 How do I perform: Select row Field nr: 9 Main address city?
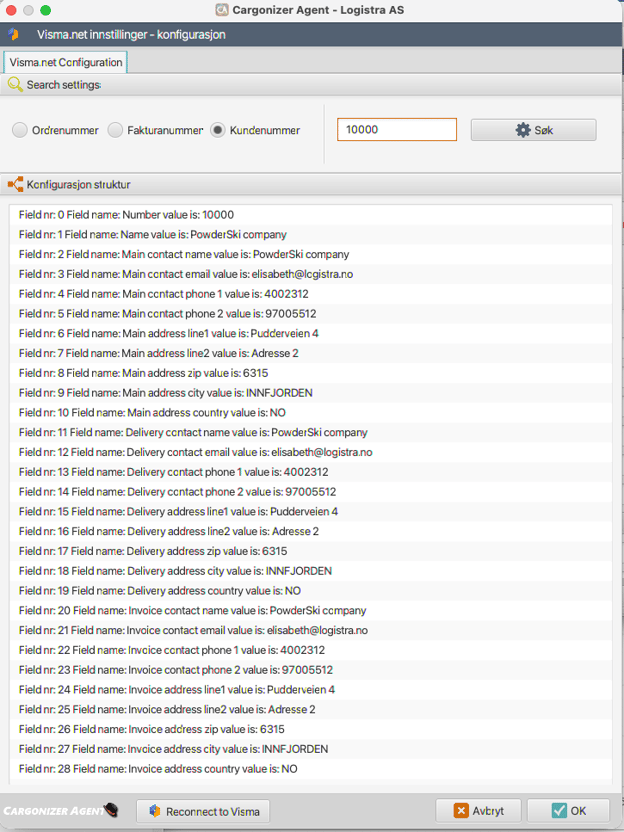tap(311, 393)
